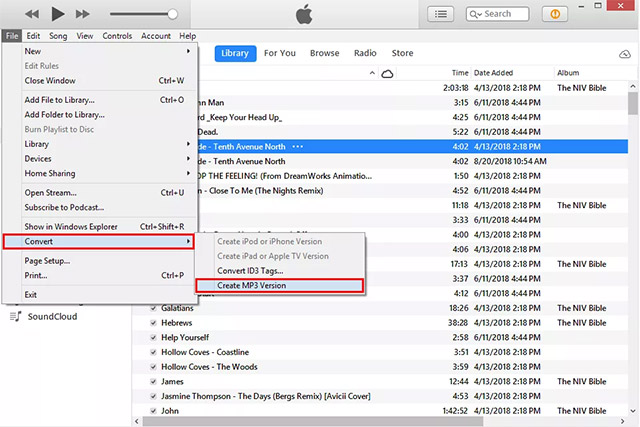Adjust the volume slider knob
The height and width of the screenshot is (427, 640).
pyautogui.click(x=173, y=14)
